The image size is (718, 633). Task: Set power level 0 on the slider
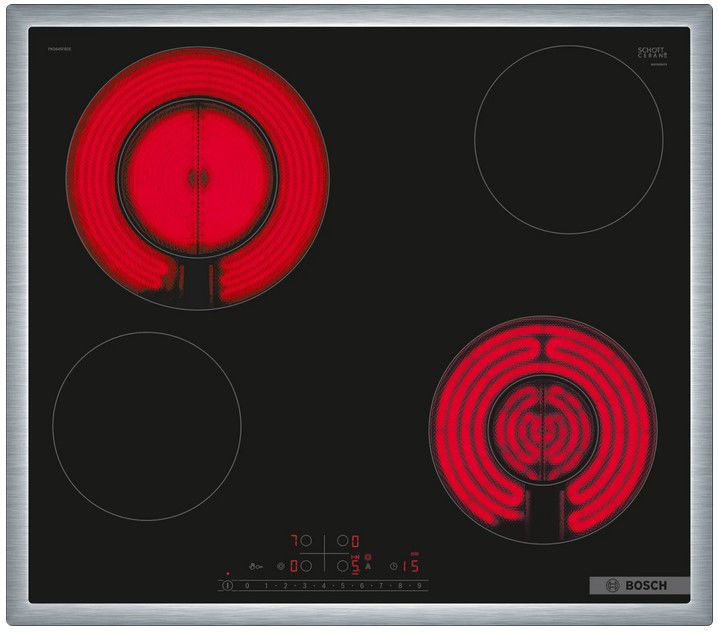tap(247, 585)
